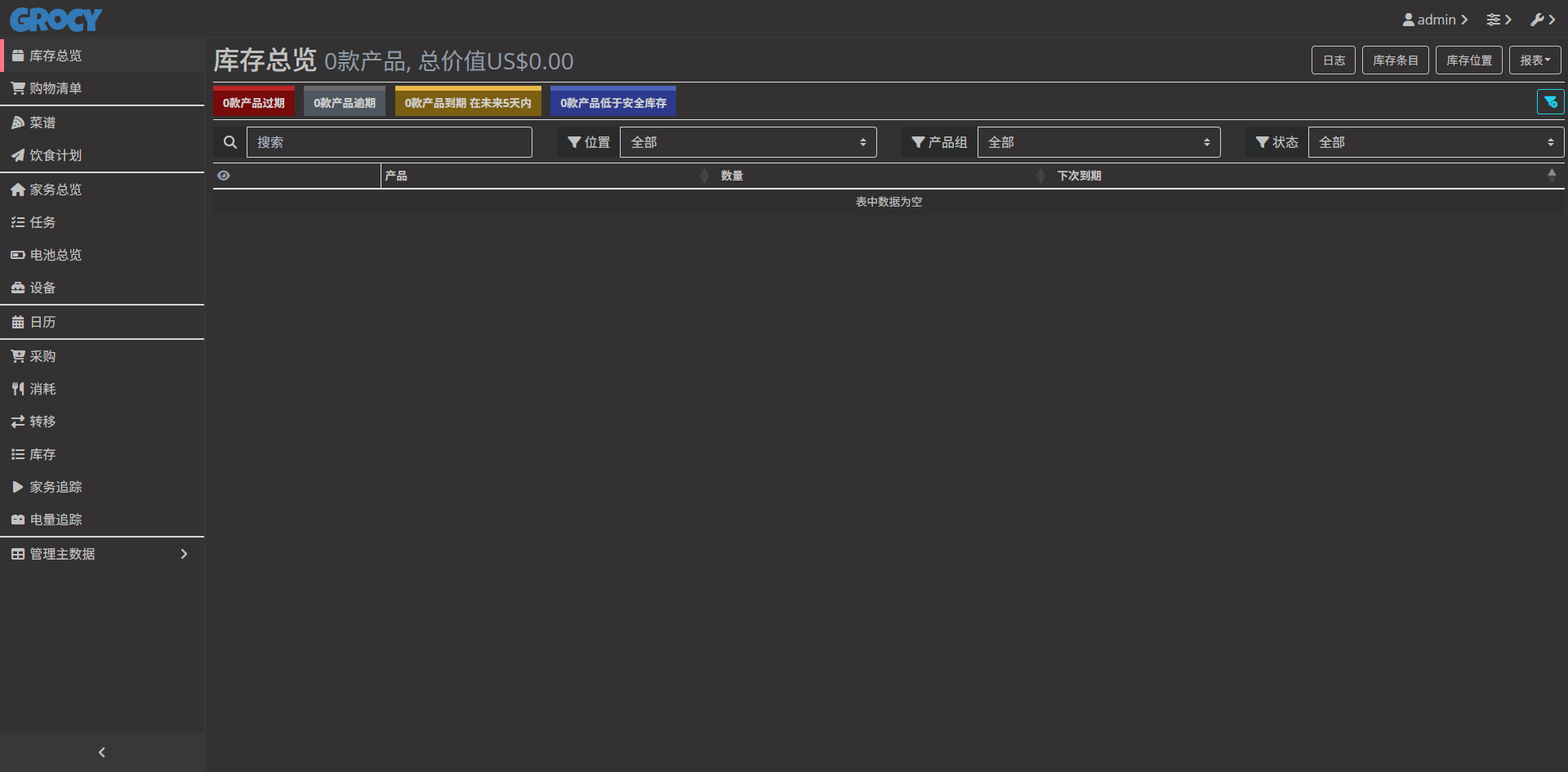Image resolution: width=1568 pixels, height=772 pixels.
Task: Filter by 0款产品逾期 gray badge
Action: [345, 101]
